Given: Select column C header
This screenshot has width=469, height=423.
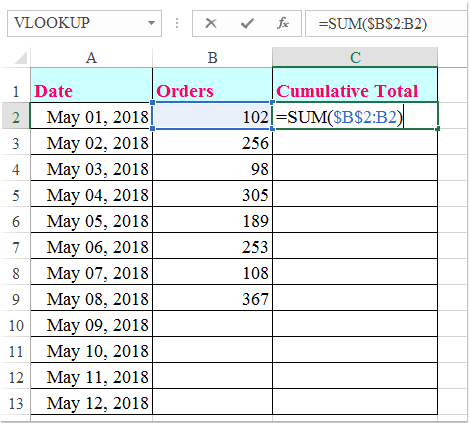Looking at the screenshot, I should coord(355,57).
